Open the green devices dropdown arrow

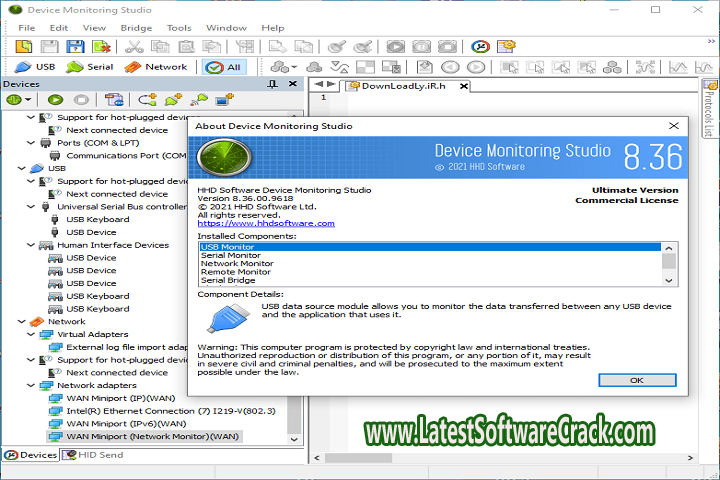click(x=27, y=100)
